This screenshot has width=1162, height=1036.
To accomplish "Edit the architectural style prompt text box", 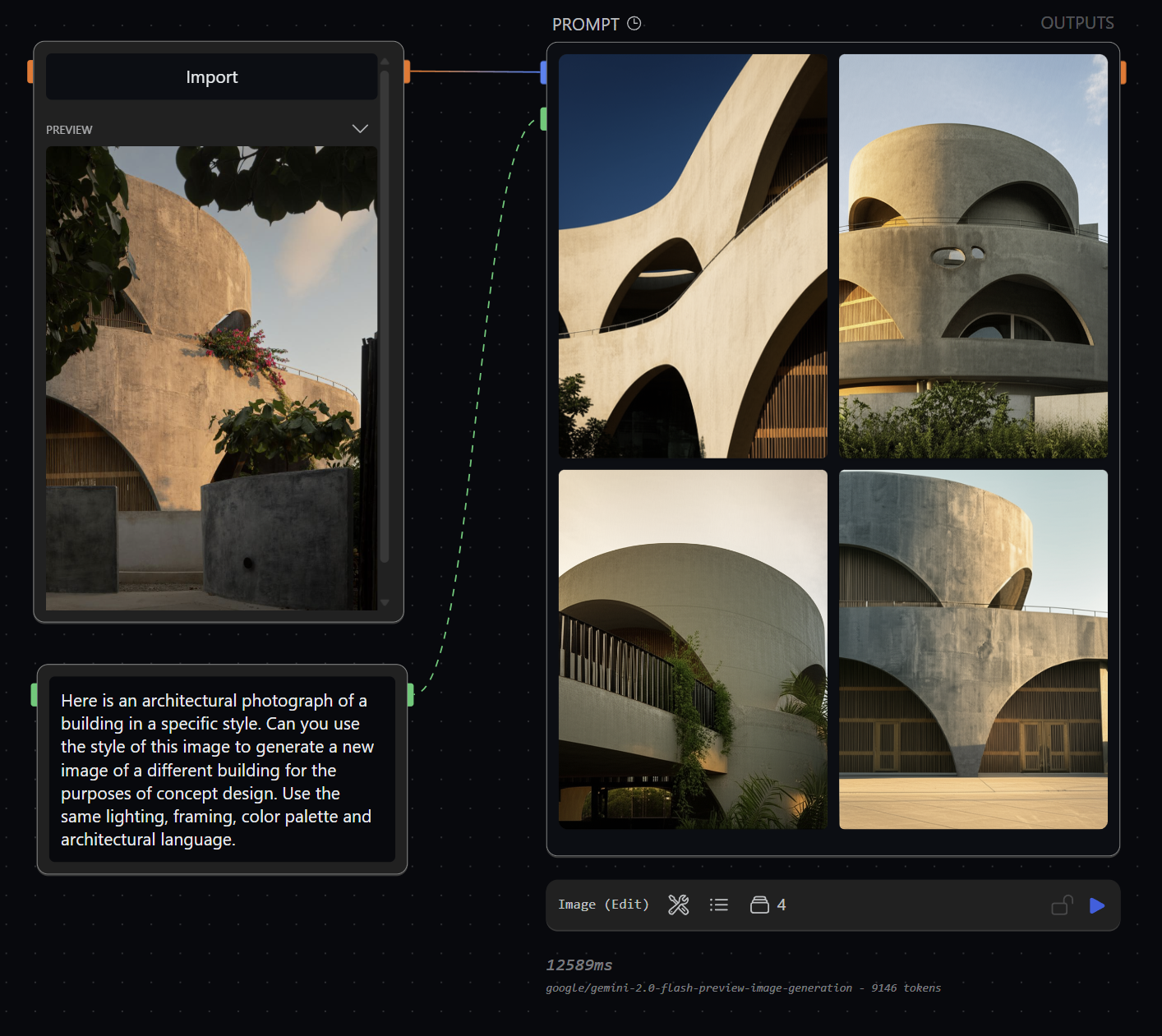I will pyautogui.click(x=222, y=770).
